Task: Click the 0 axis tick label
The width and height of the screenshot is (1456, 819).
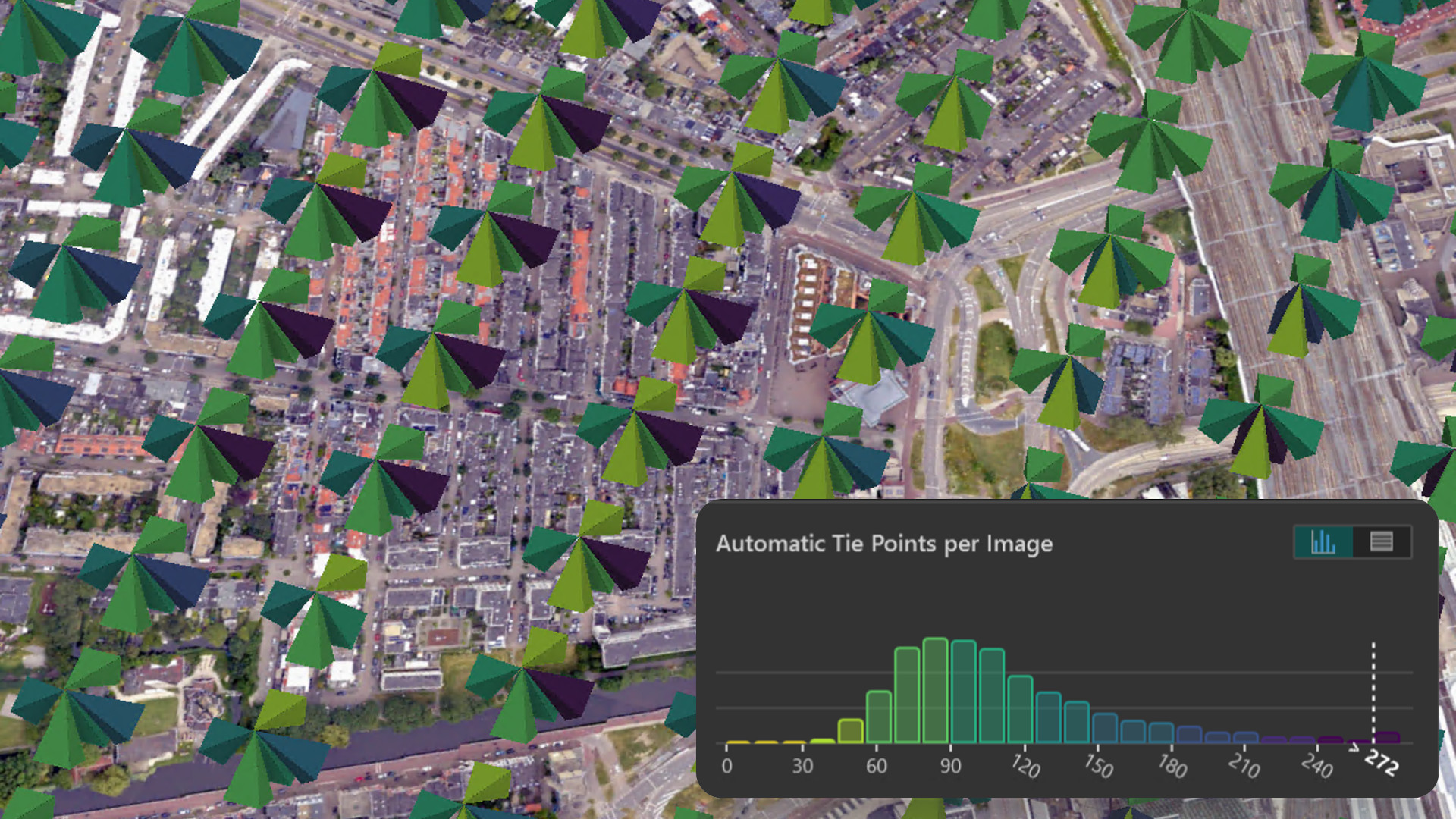Action: [726, 766]
